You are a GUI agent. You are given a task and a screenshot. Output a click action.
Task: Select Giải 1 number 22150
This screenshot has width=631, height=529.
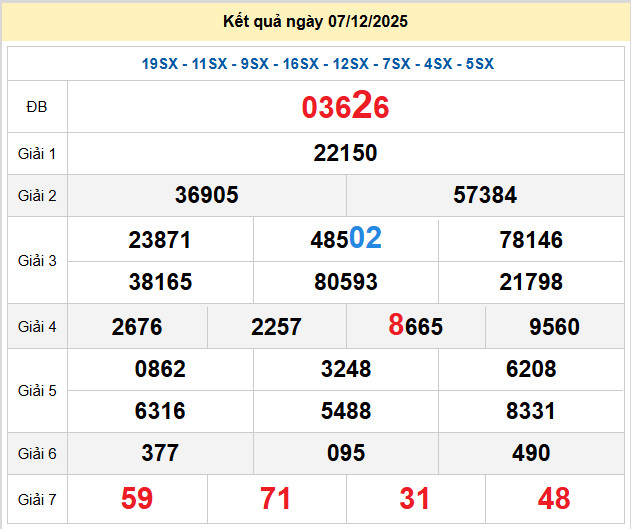coord(345,153)
